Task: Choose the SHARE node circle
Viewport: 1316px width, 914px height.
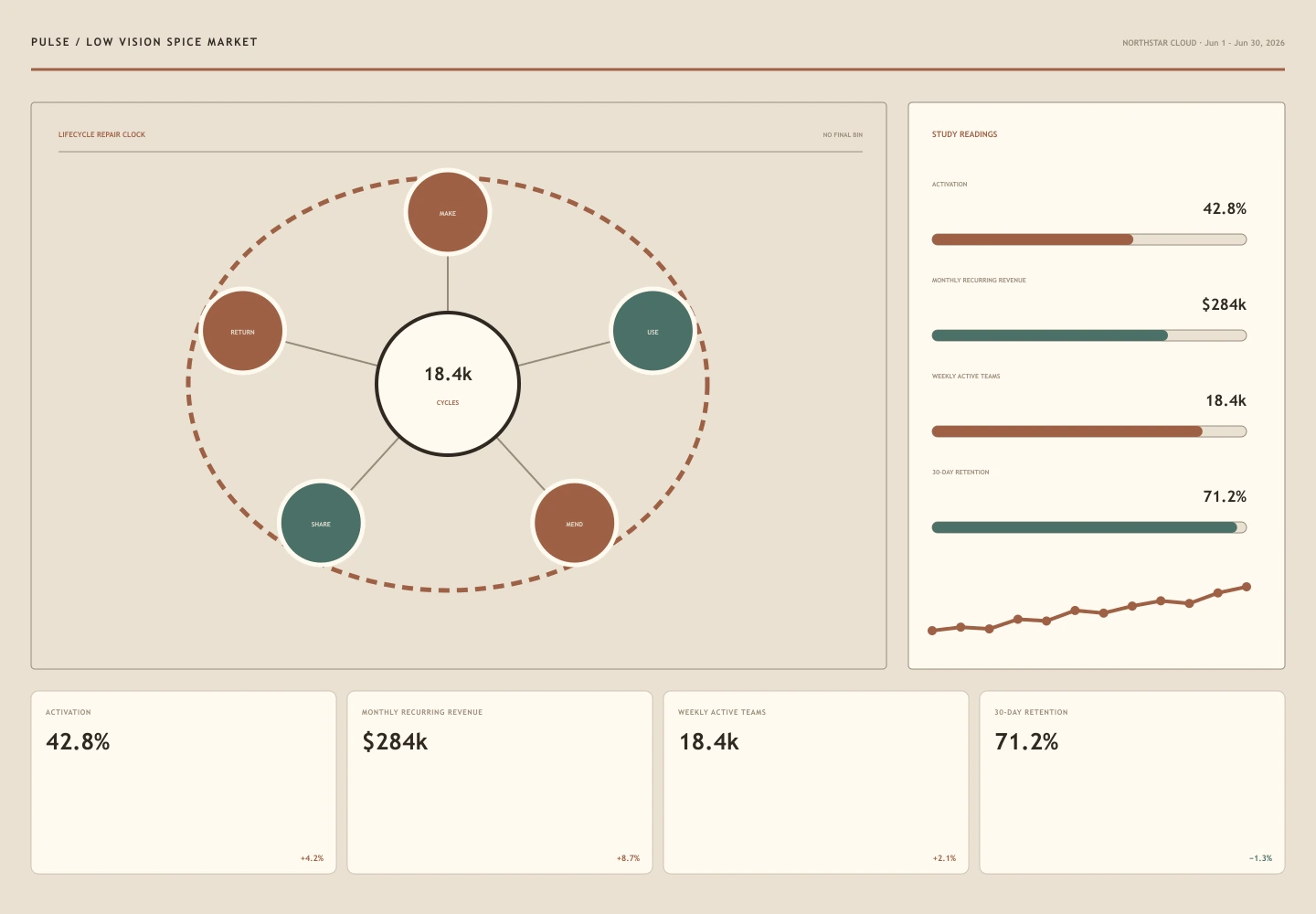Action: click(321, 523)
